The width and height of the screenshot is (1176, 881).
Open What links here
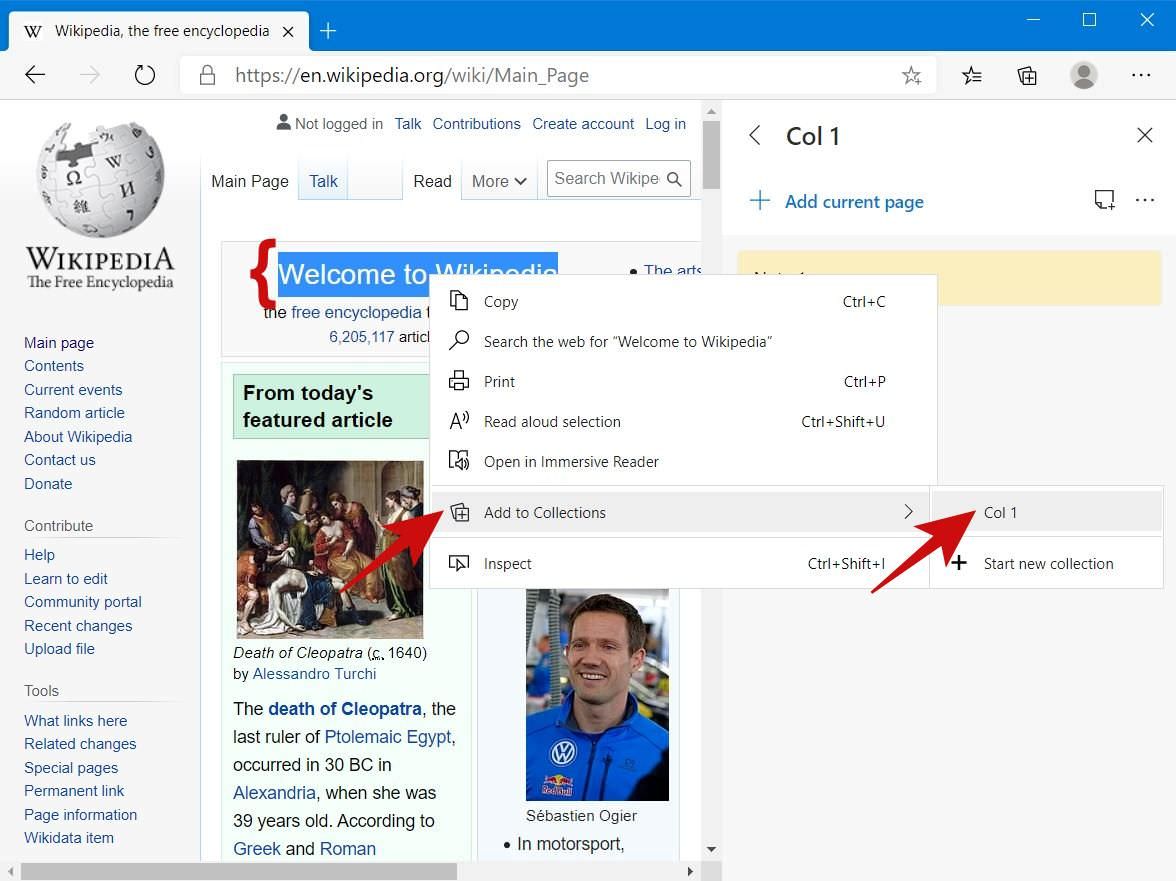click(76, 721)
